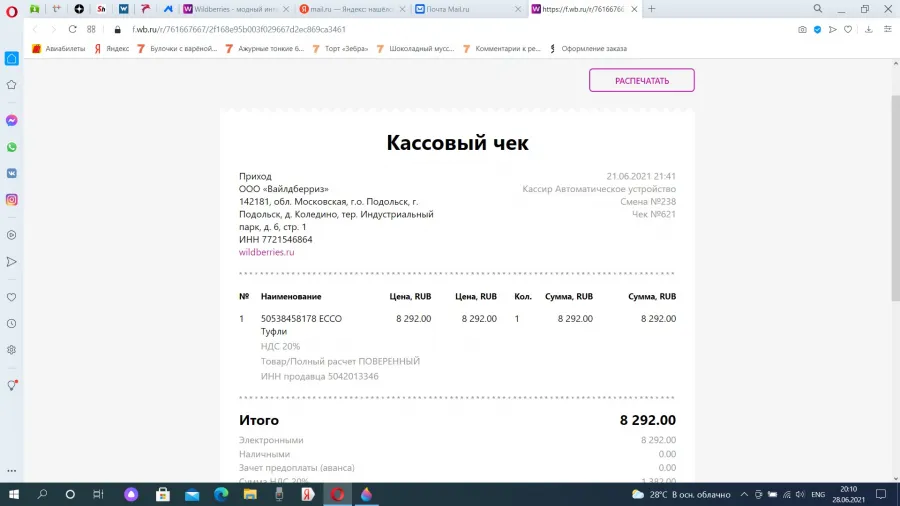Open sidebar settings gear icon
This screenshot has width=900, height=506.
tap(11, 350)
